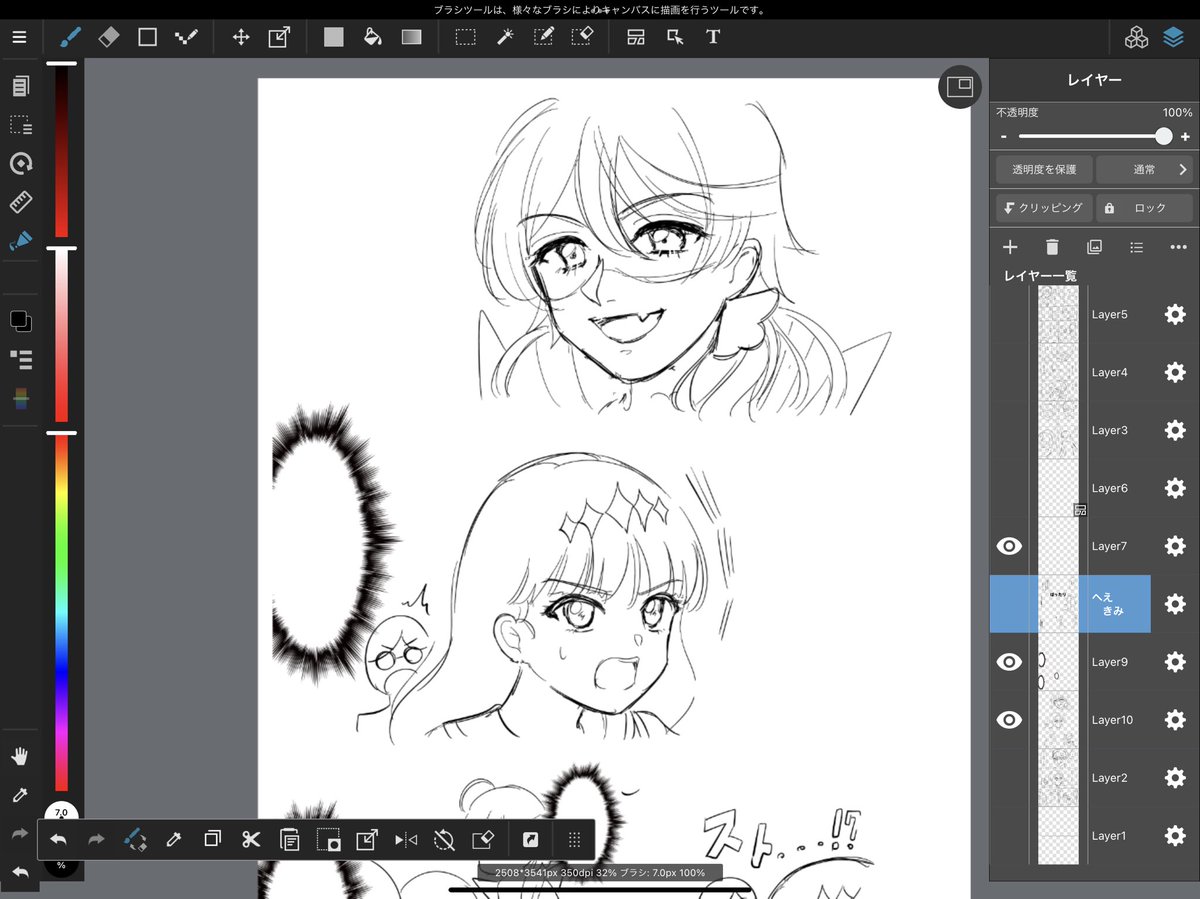Hide Layer7 using its eye icon
1200x899 pixels.
click(1009, 546)
